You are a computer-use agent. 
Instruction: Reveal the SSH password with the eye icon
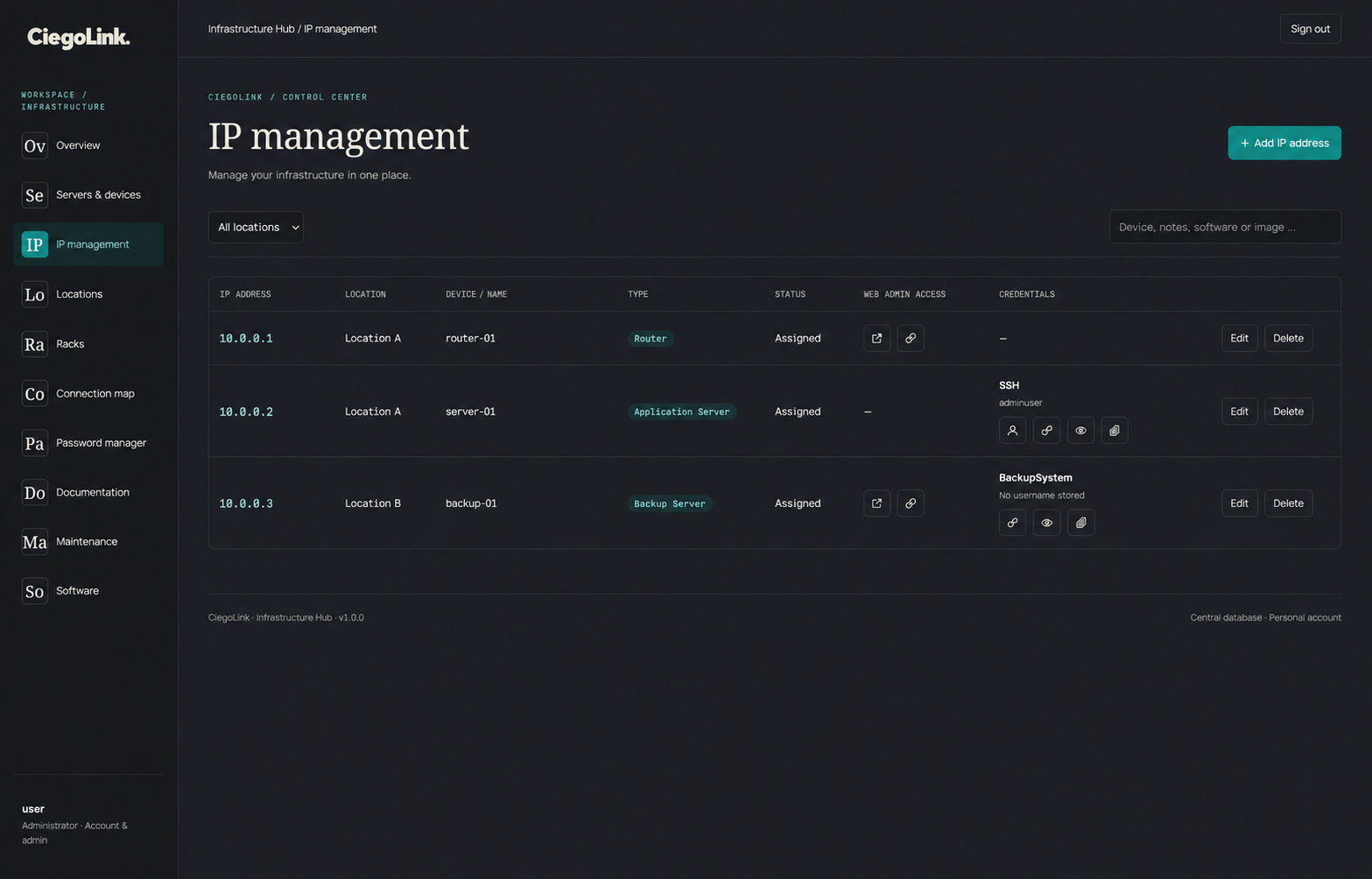coord(1080,431)
